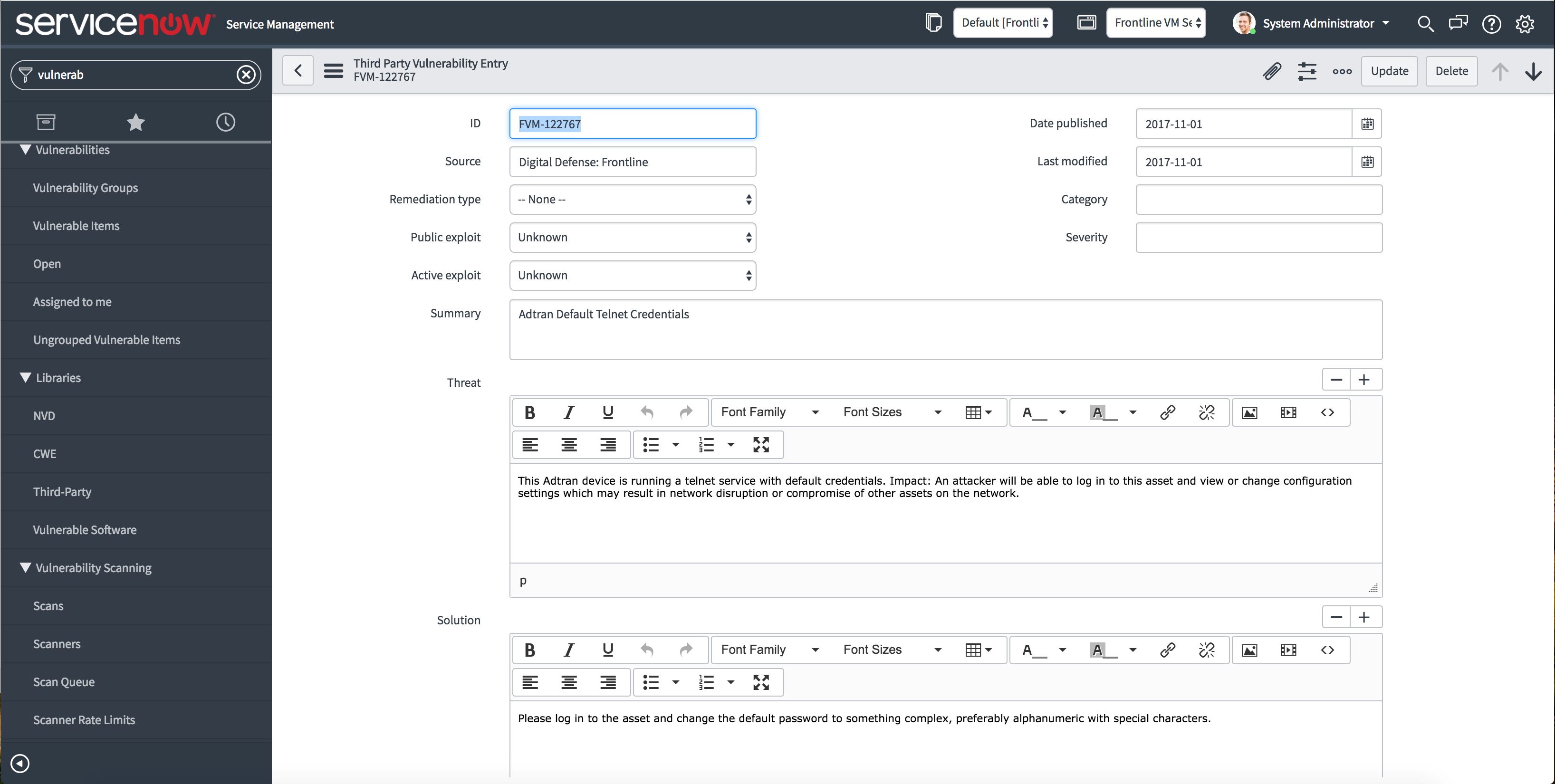Open the Remediation type dropdown
1555x784 pixels.
pyautogui.click(x=632, y=200)
